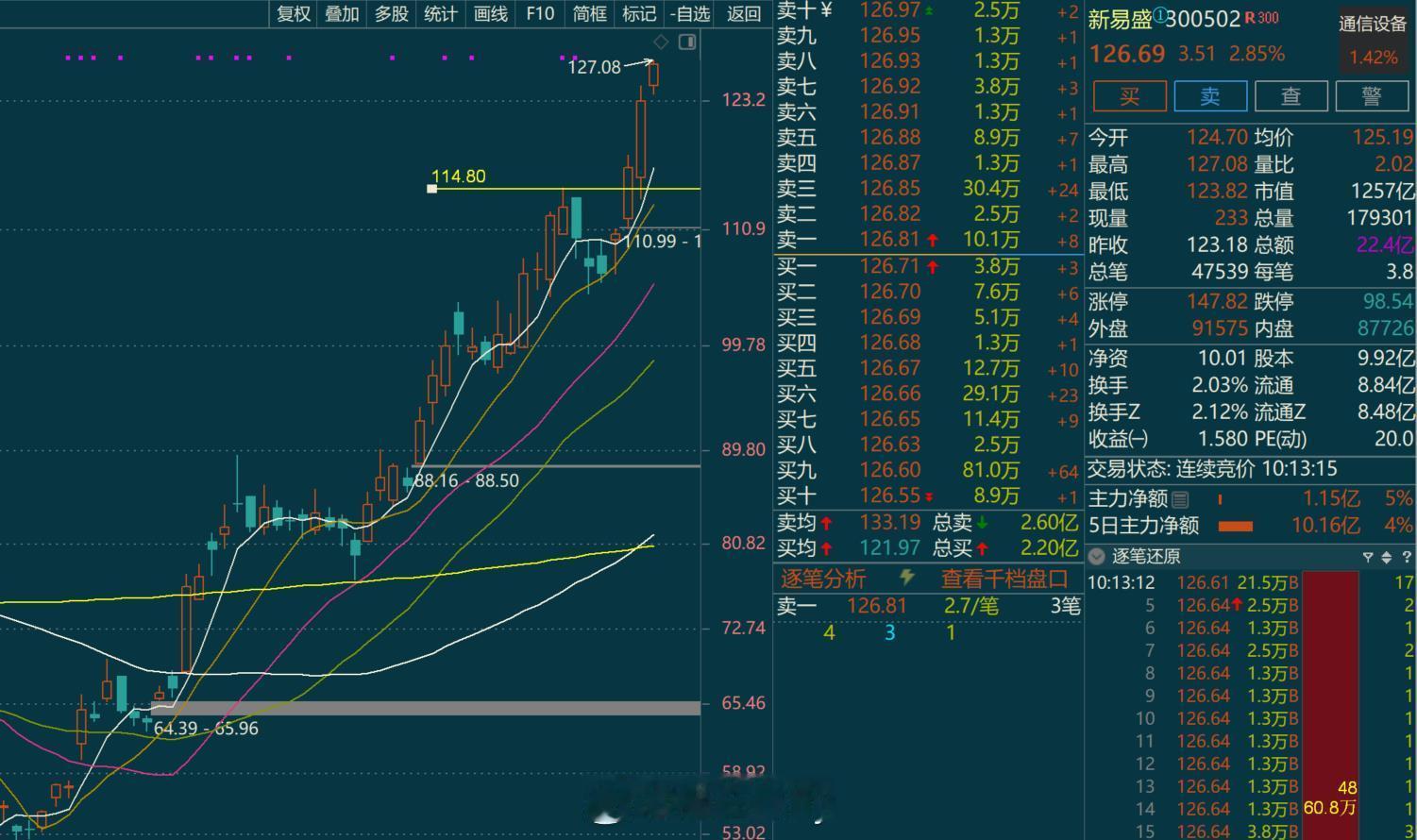Open 逐笔分析 tick analysis link
The image size is (1417, 840).
(823, 579)
